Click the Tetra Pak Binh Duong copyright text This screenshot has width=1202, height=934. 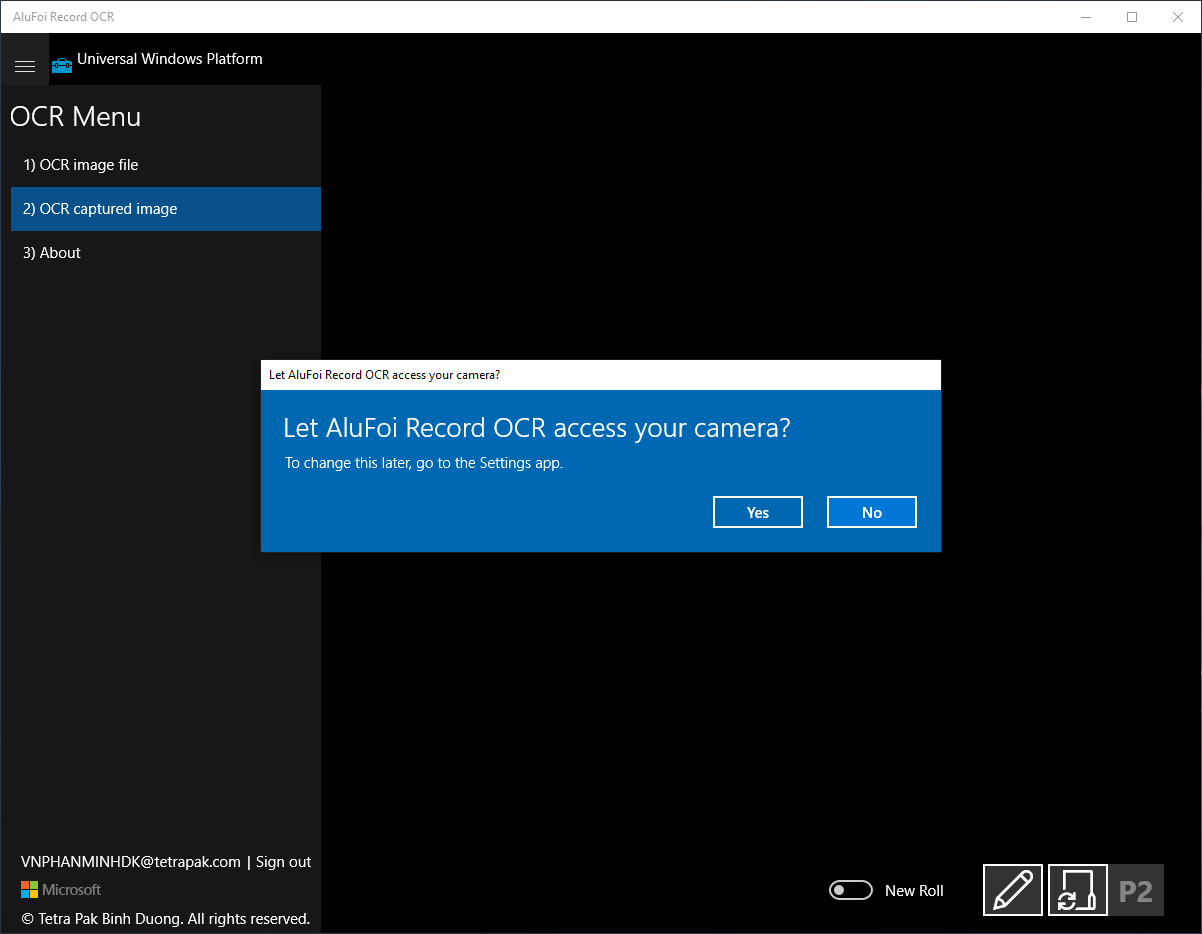(x=166, y=918)
